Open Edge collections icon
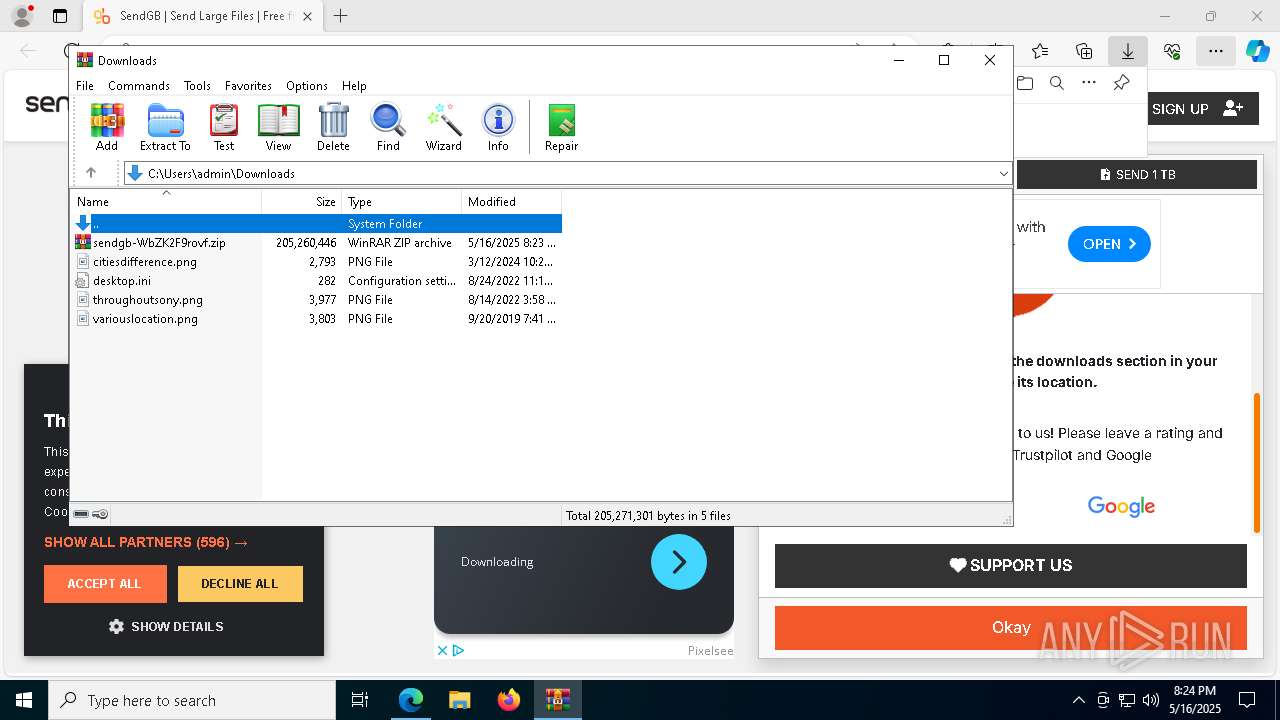Screen dimensions: 1280x720 click(x=1084, y=51)
